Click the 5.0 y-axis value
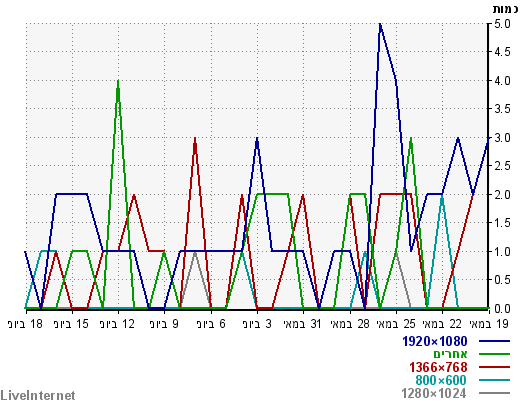This screenshot has height=405, width=520. click(502, 24)
